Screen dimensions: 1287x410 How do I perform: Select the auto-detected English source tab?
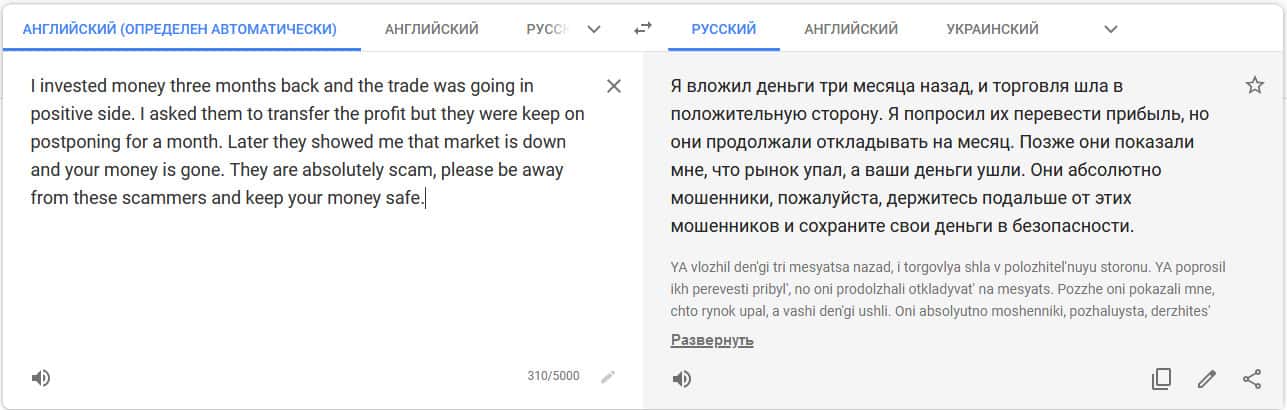pyautogui.click(x=180, y=29)
